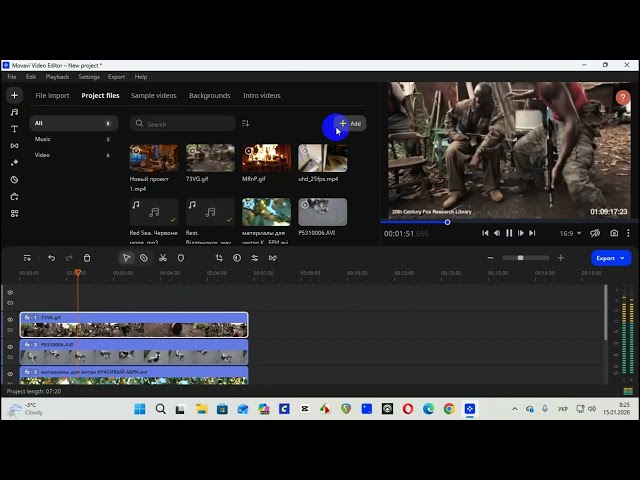Open the Transition wizard icon
The height and width of the screenshot is (480, 640).
tap(273, 258)
